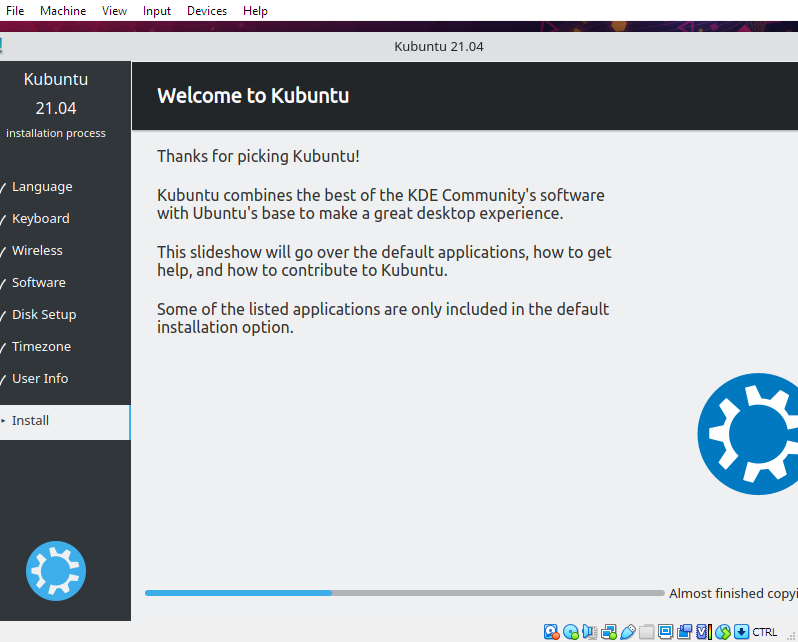Click the video recording status icon

[x=685, y=632]
